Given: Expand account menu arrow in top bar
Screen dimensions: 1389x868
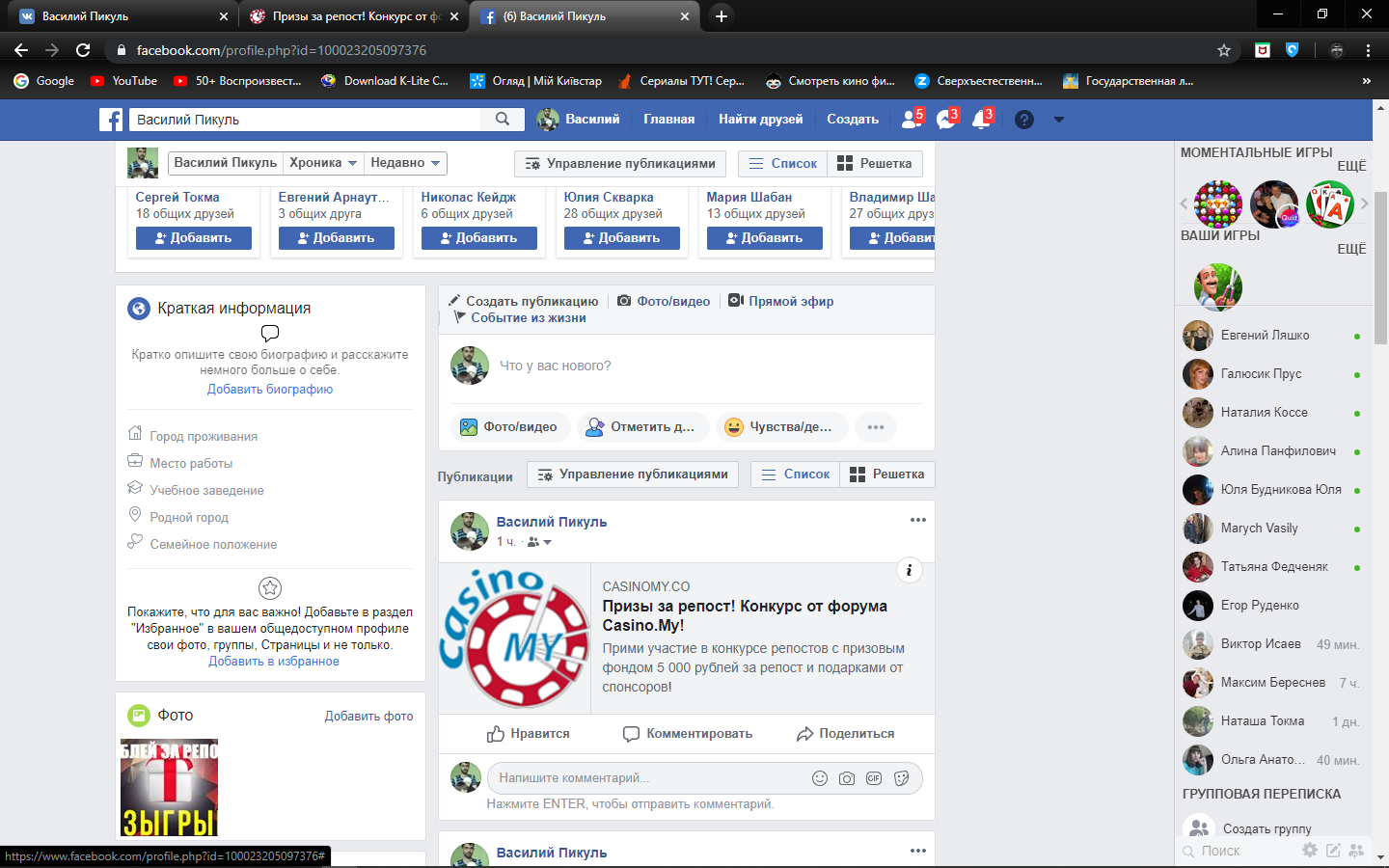Looking at the screenshot, I should 1058,120.
